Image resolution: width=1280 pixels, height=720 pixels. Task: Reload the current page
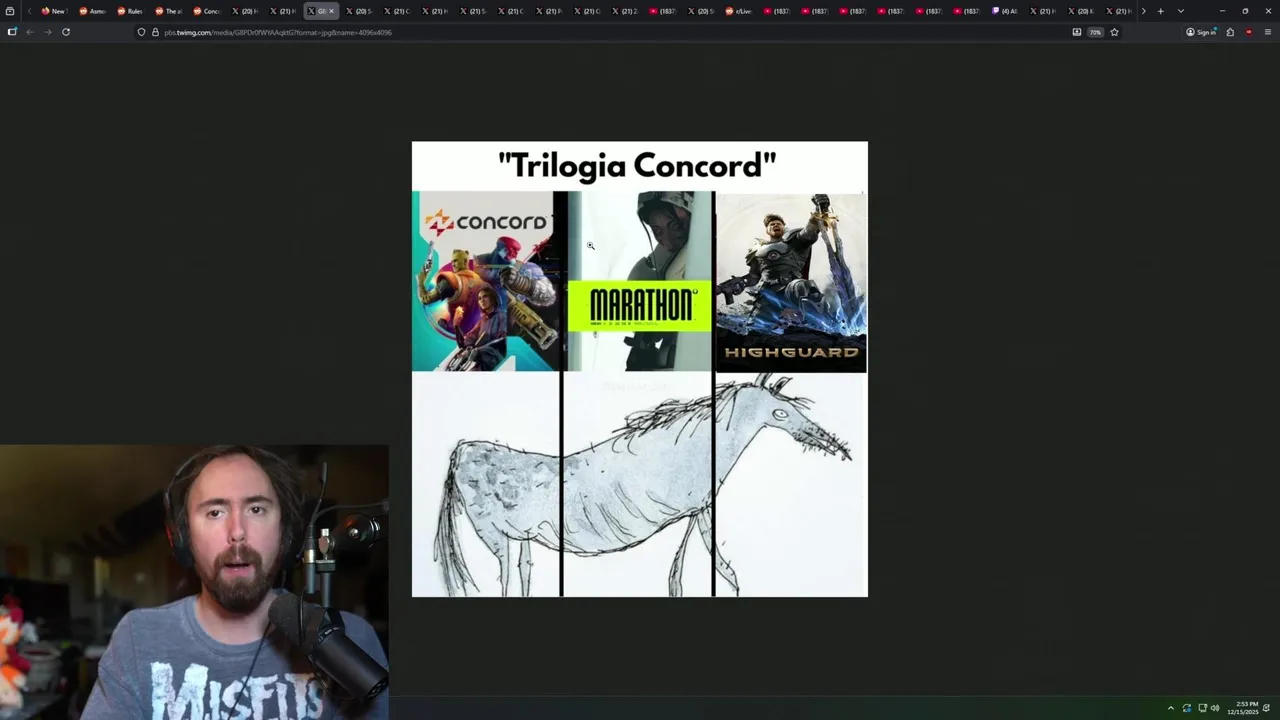66,32
